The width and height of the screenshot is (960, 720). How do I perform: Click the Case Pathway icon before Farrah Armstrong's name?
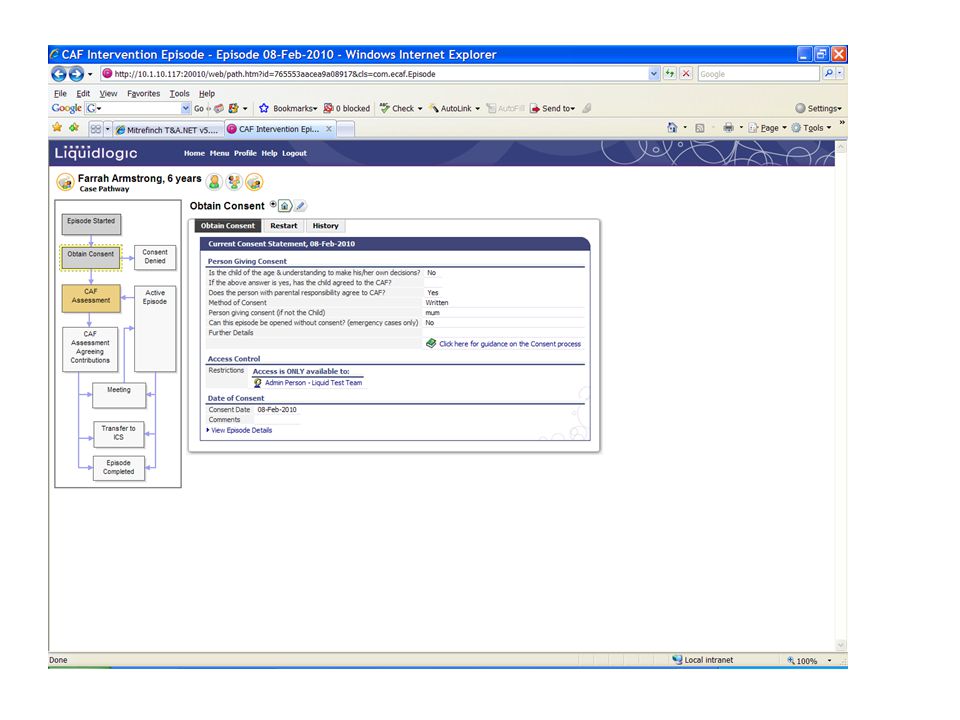coord(66,182)
